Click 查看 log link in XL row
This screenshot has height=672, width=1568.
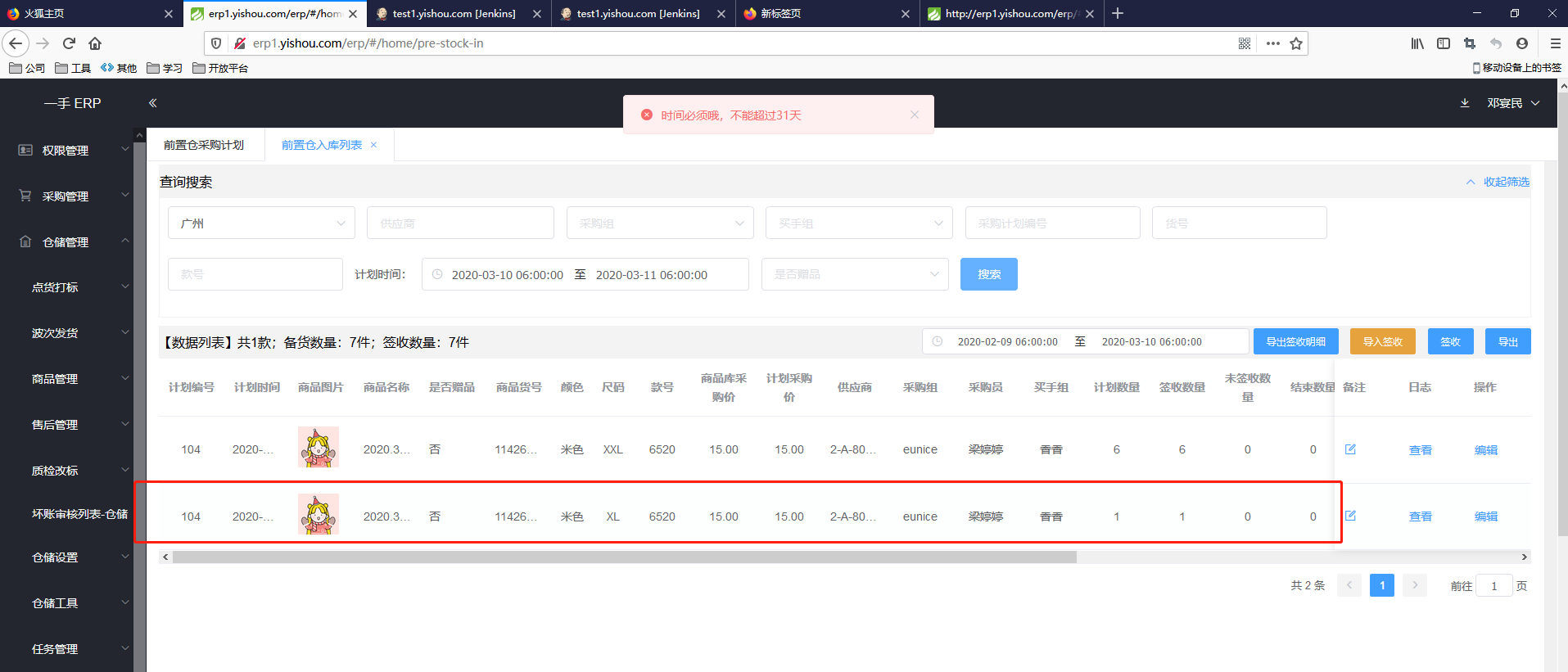click(1421, 516)
